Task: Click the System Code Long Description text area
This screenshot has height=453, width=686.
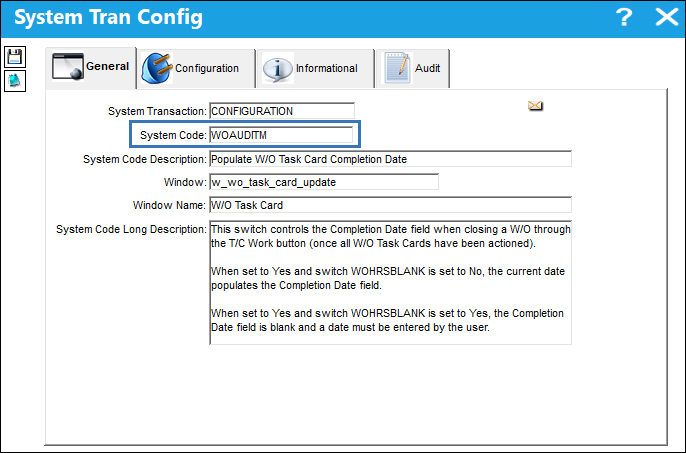Action: 391,283
